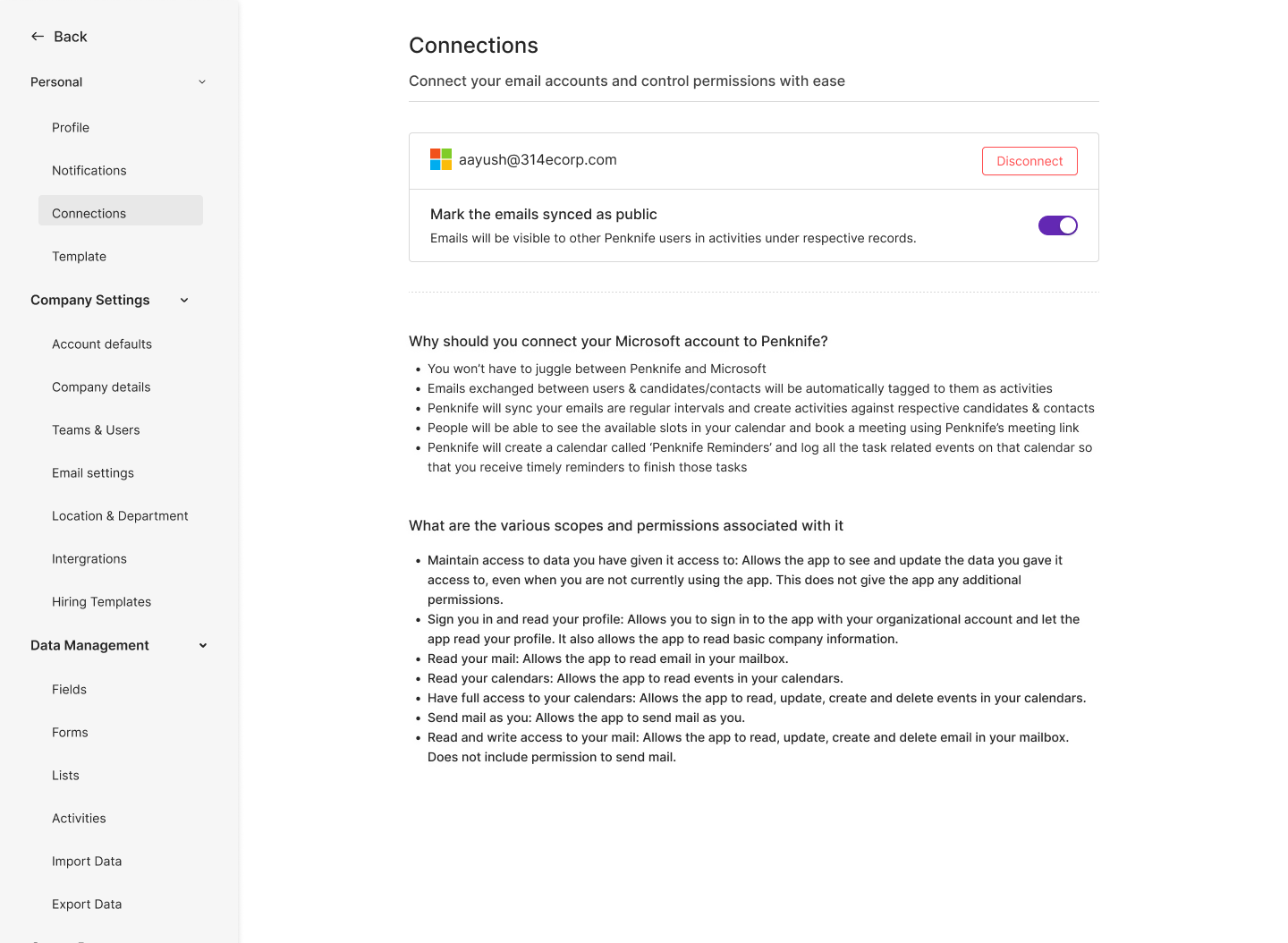Open Activities in the sidebar

pos(79,819)
